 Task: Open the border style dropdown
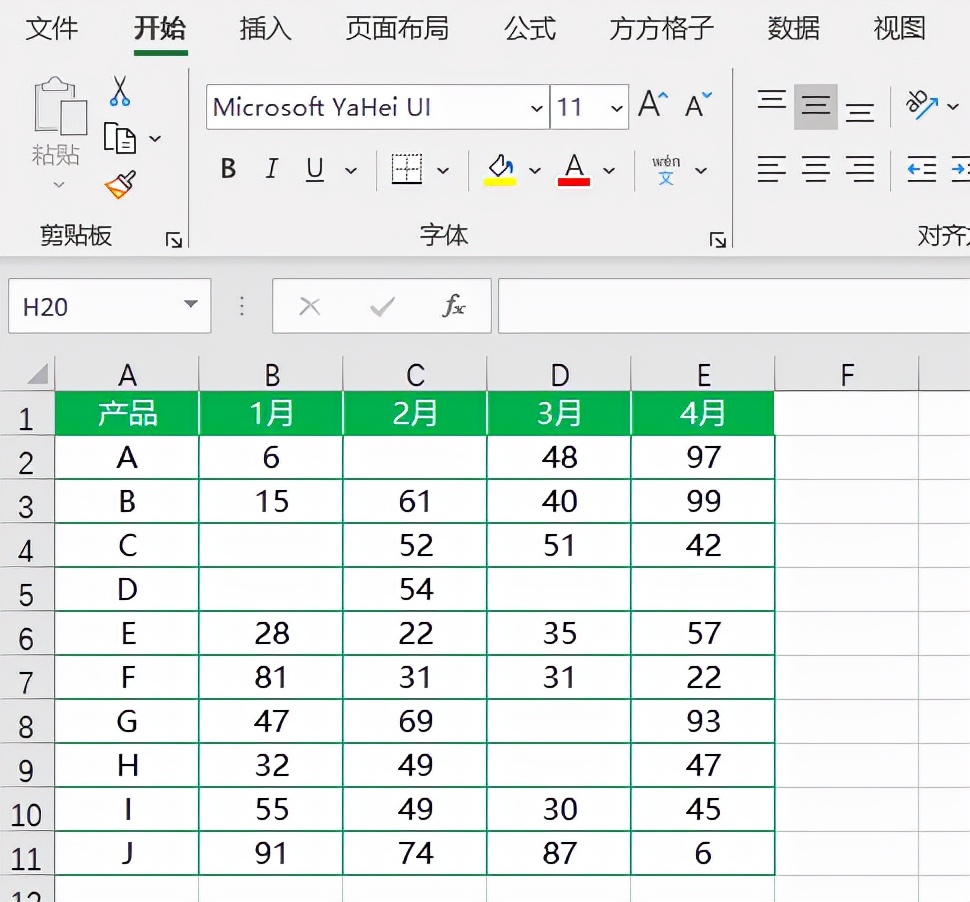tap(441, 169)
